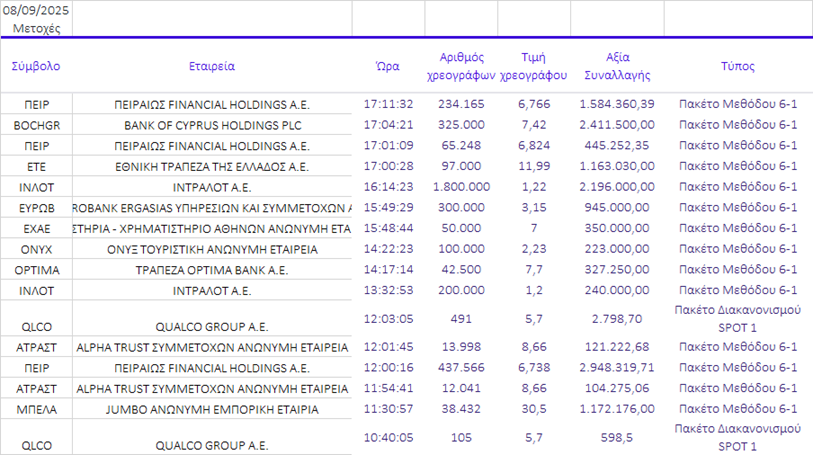Viewport: 813px width, 455px height.
Task: Select the quantity cell 1.800.000
Action: (461, 187)
